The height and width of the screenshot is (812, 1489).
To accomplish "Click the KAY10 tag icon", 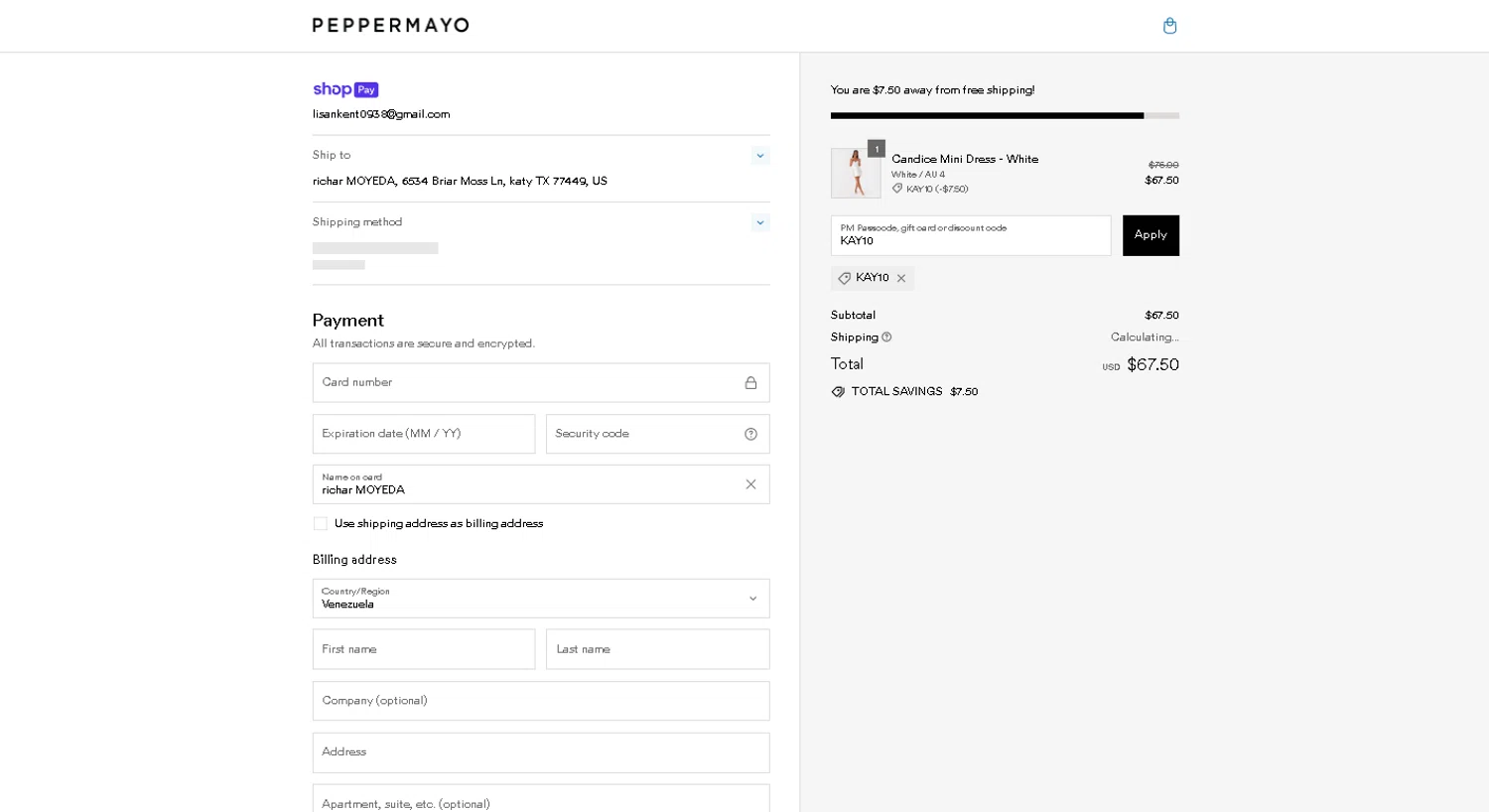I will click(845, 279).
